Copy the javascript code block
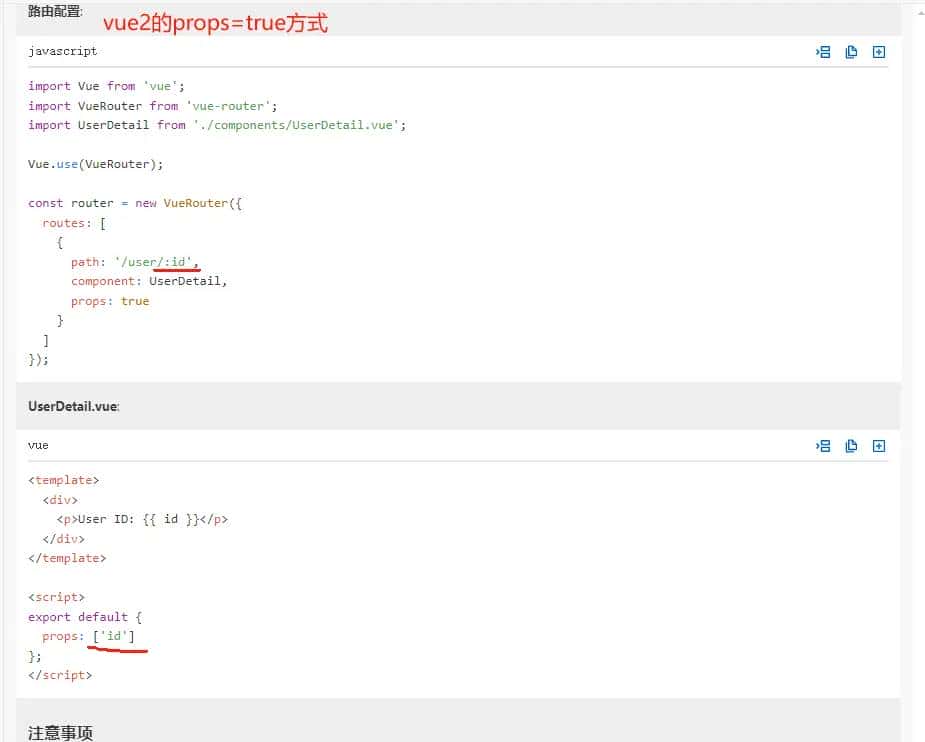The width and height of the screenshot is (925, 742). 851,52
